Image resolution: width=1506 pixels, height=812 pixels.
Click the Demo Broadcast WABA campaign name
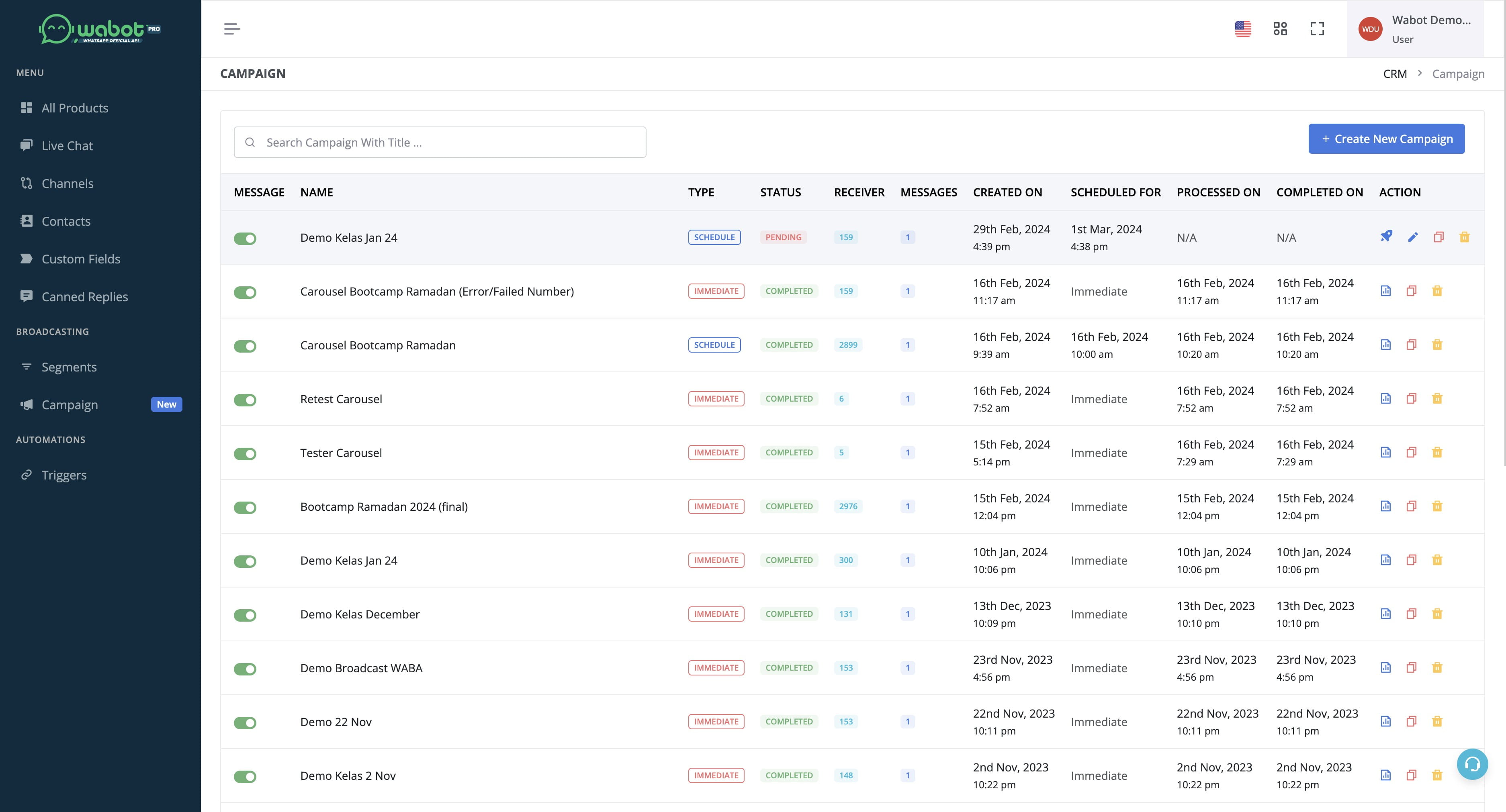coord(361,668)
